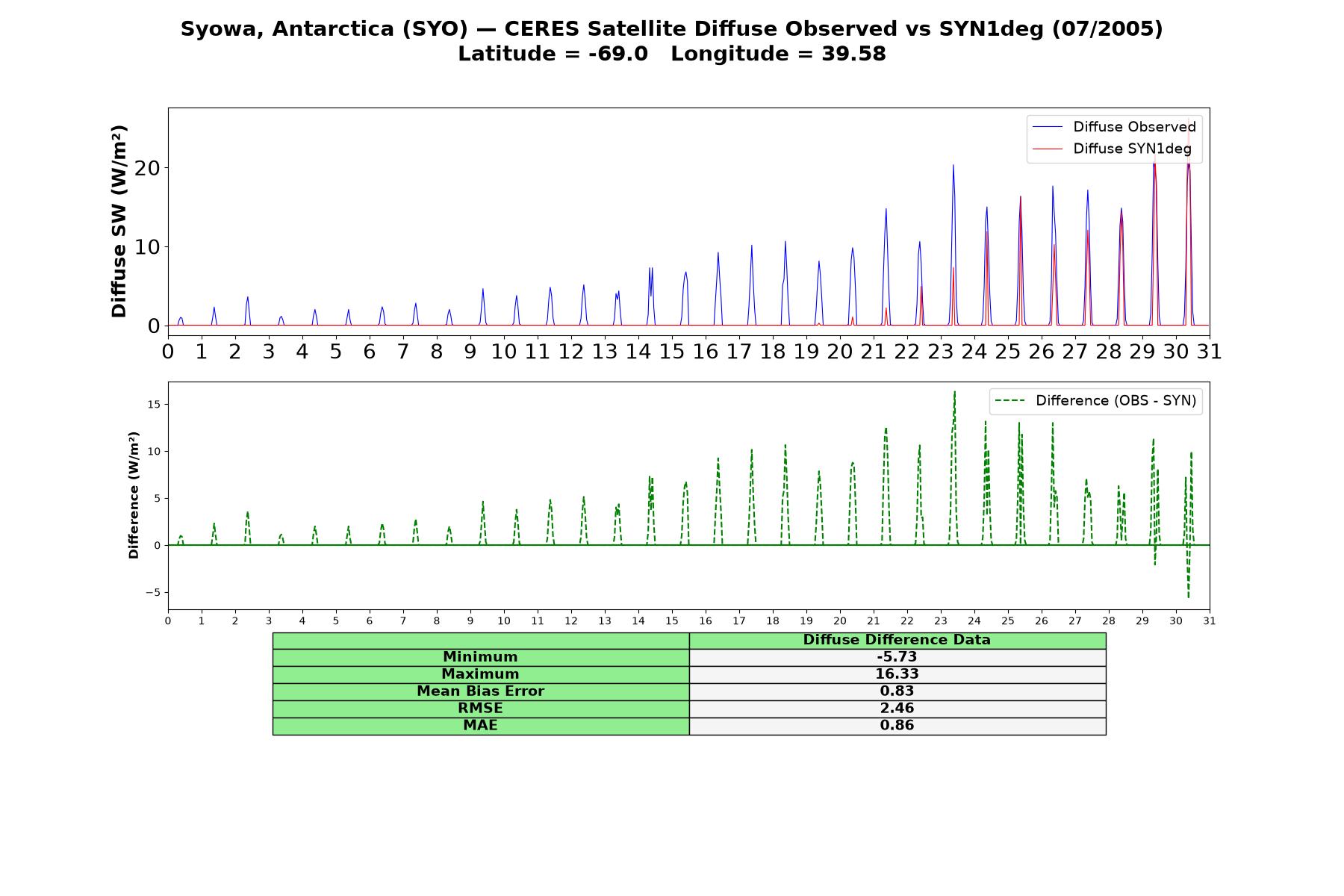This screenshot has width=1344, height=896.
Task: Click the red line swatch in legend
Action: click(x=1047, y=149)
